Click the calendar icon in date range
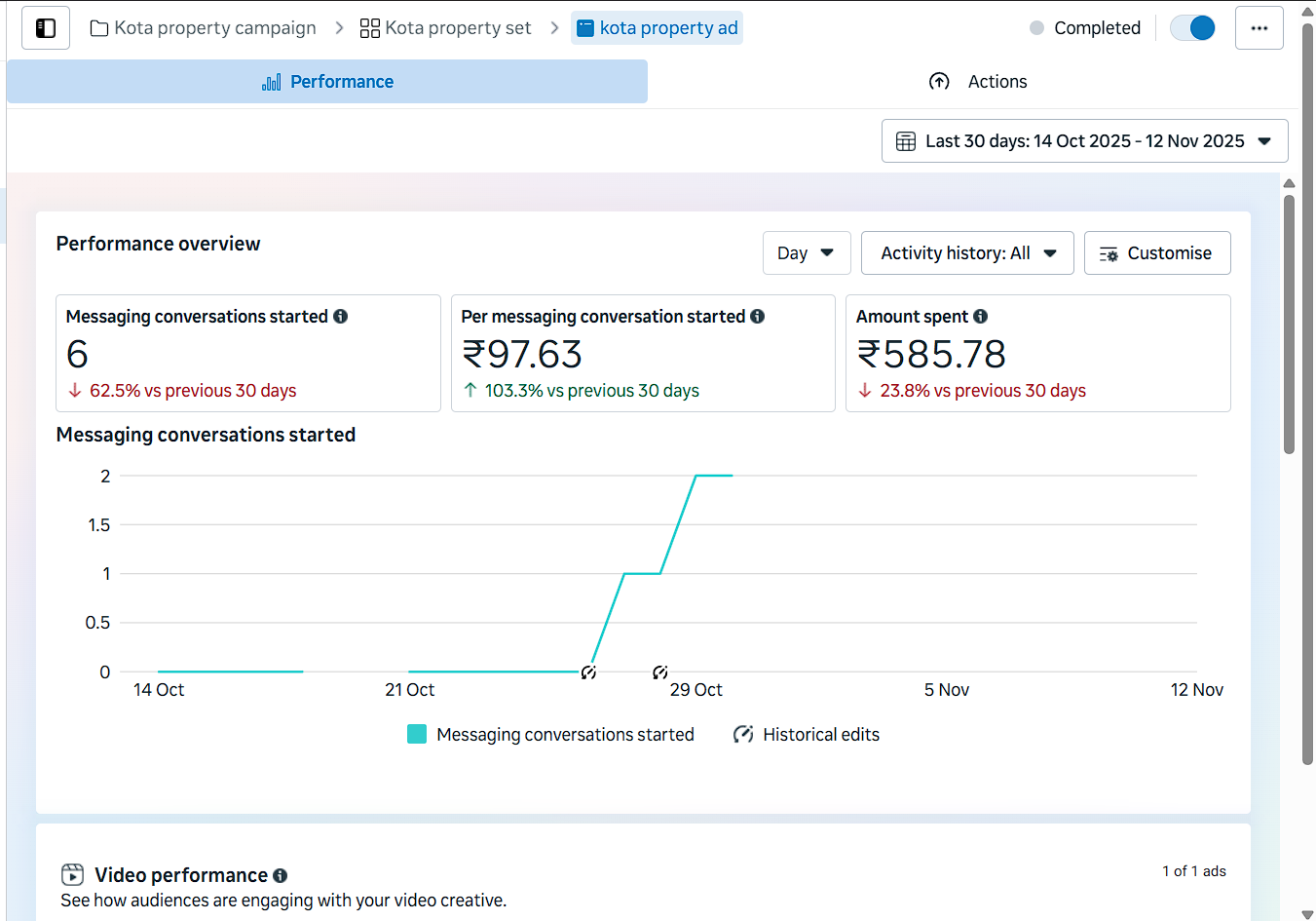Image resolution: width=1316 pixels, height=921 pixels. tap(905, 141)
